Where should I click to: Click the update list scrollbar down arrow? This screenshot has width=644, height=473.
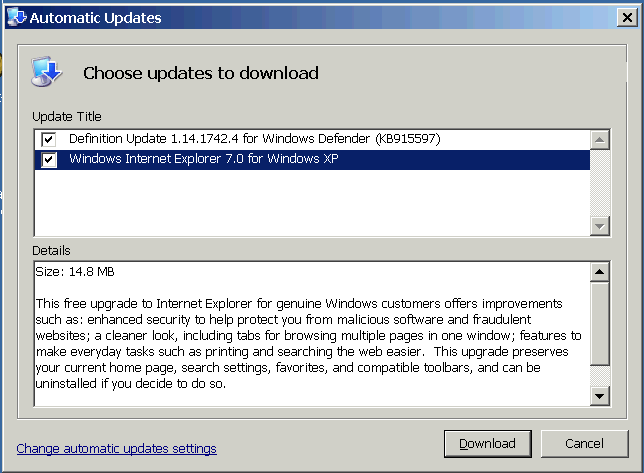(x=600, y=227)
